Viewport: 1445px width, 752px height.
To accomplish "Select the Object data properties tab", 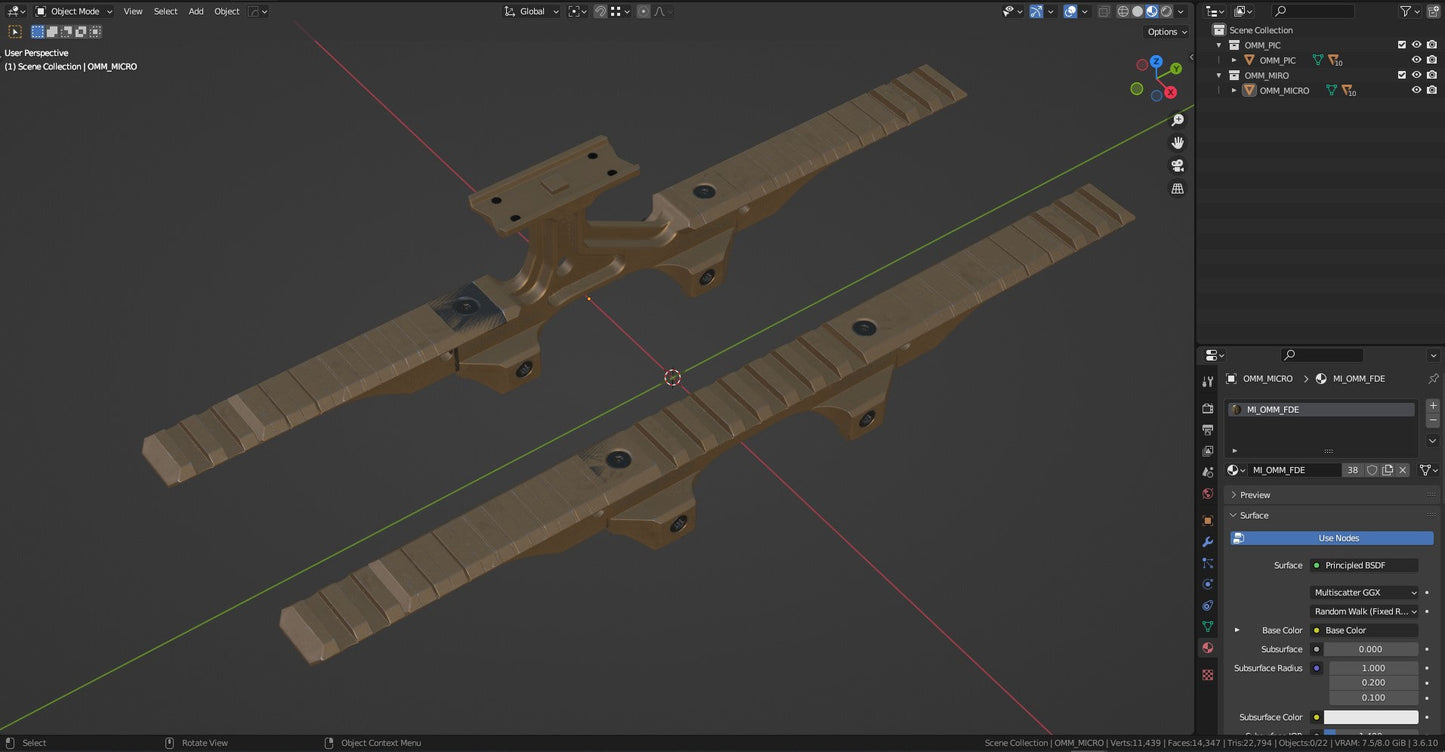I will click(x=1207, y=626).
